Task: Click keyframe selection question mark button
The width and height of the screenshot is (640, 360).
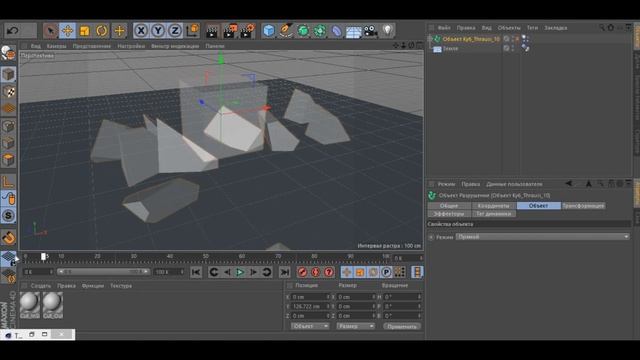Action: [329, 272]
